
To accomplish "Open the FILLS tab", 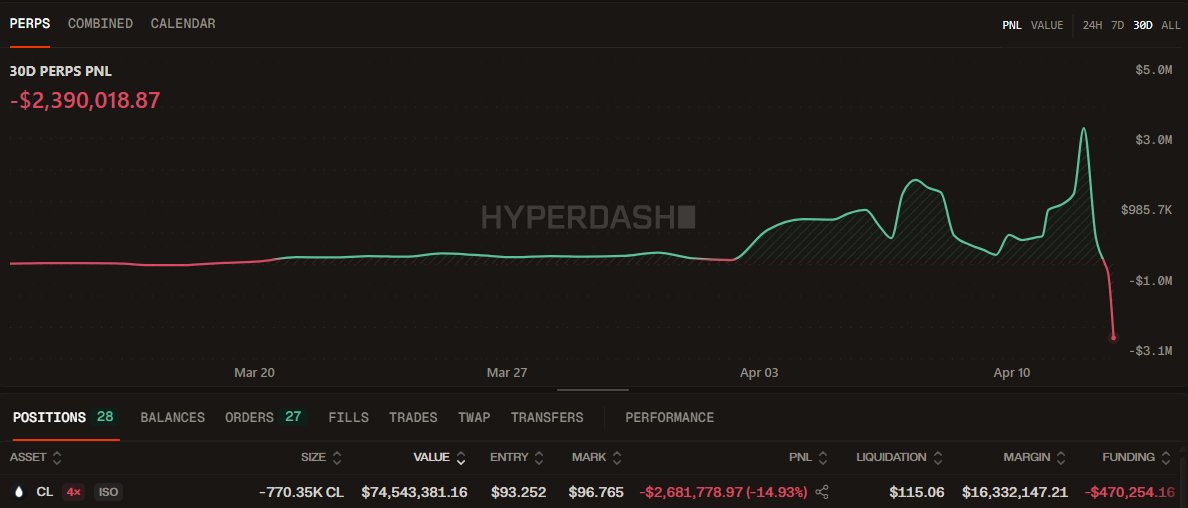I will pos(349,417).
